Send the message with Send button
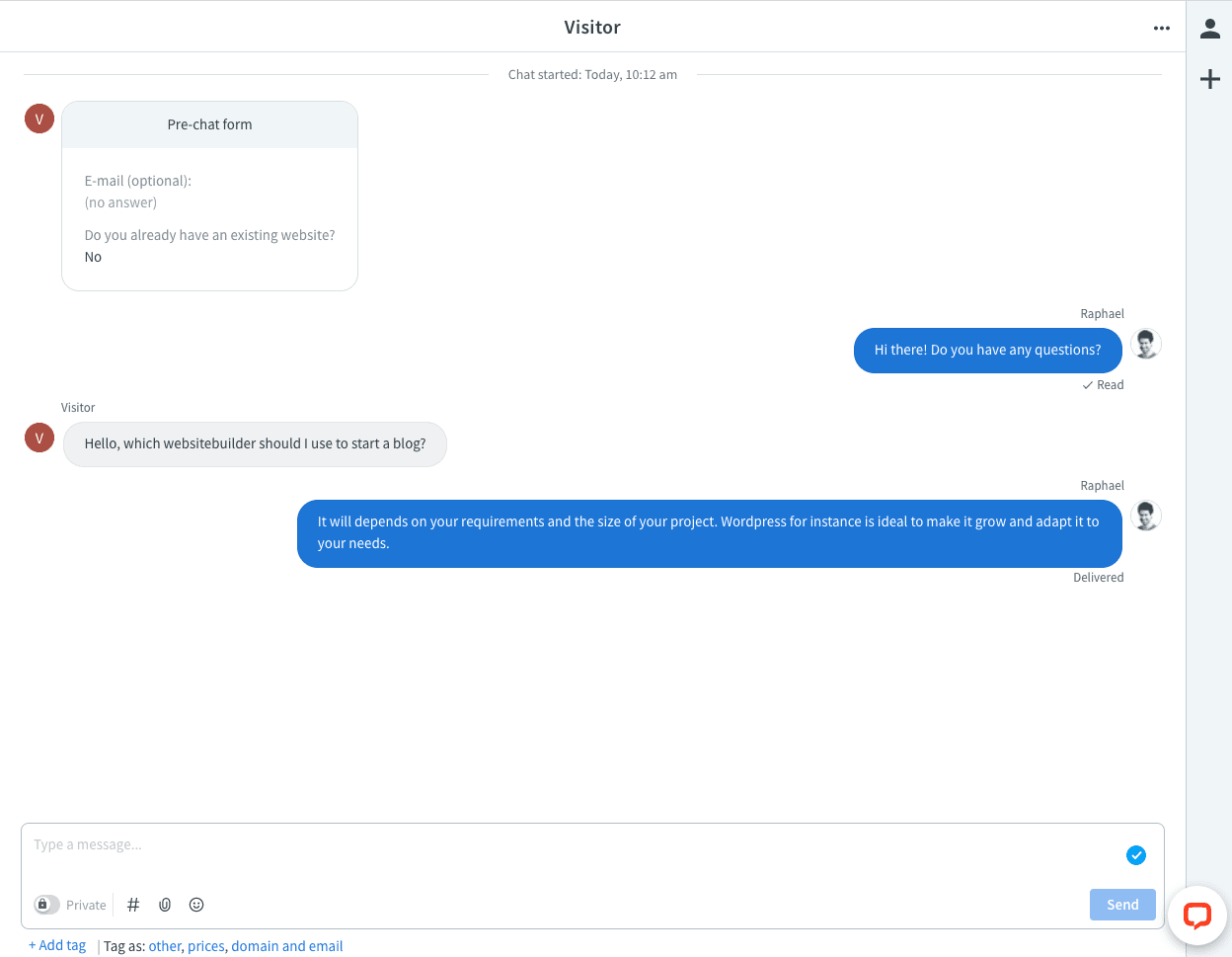 pos(1122,905)
